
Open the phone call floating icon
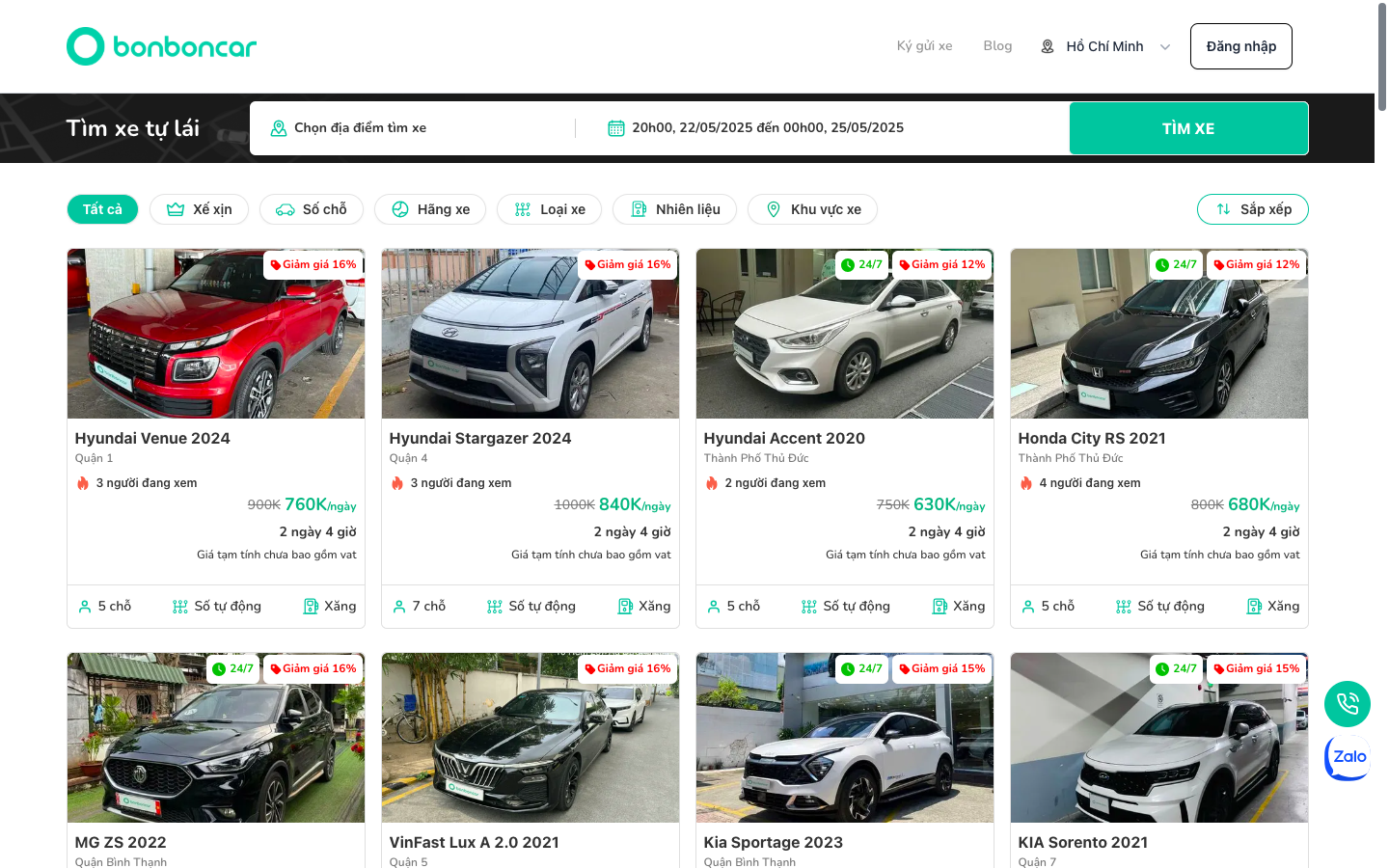1348,704
